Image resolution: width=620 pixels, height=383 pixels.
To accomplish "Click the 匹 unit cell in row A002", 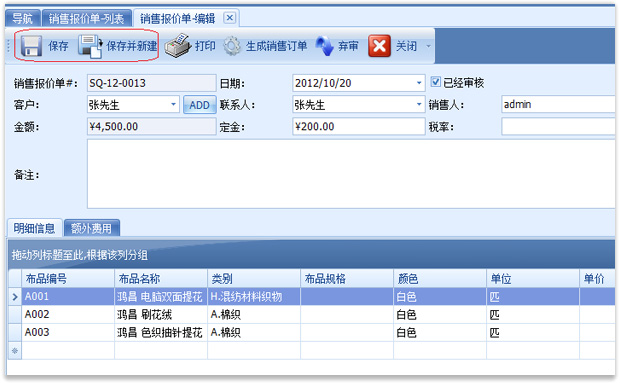I will click(533, 315).
